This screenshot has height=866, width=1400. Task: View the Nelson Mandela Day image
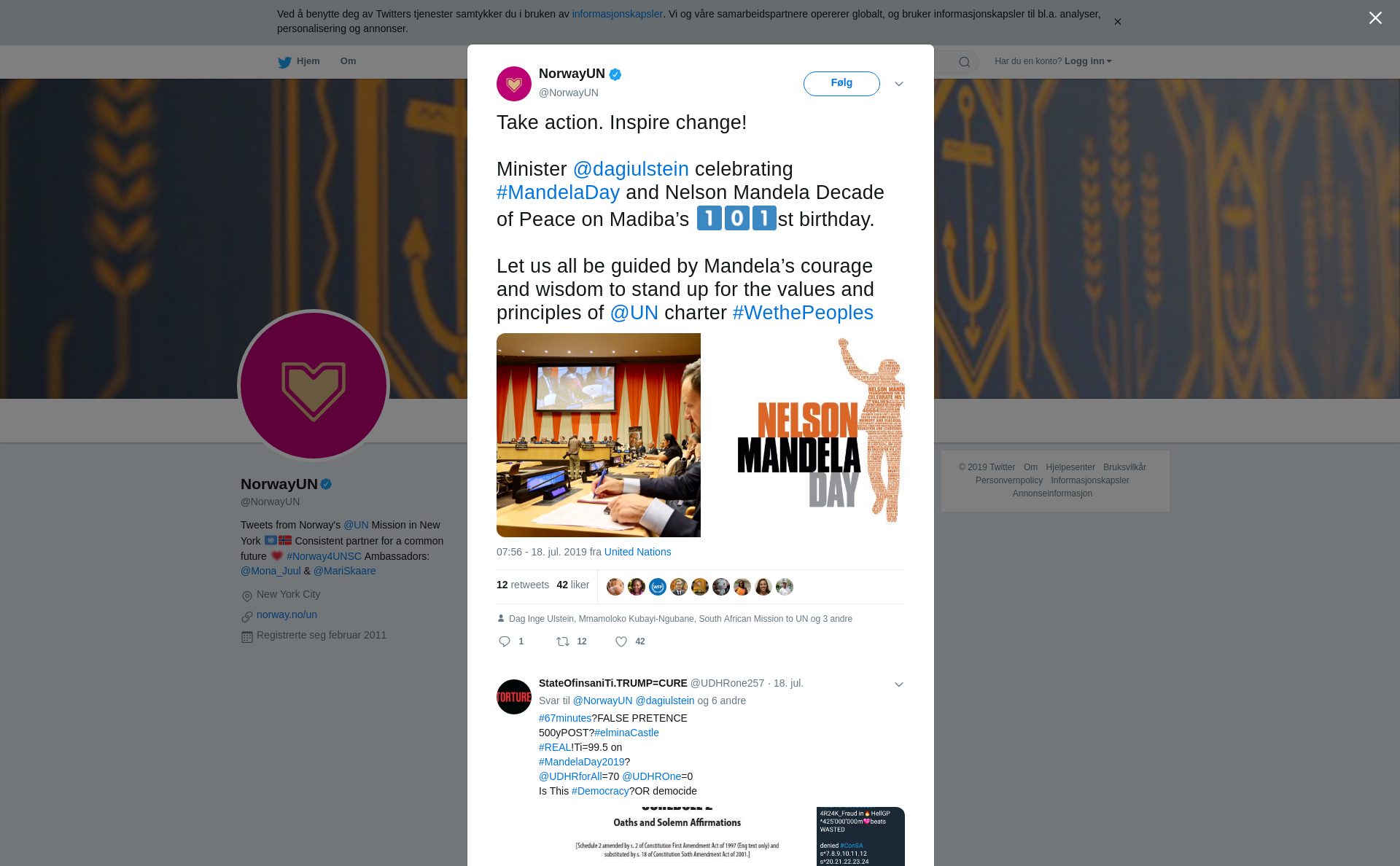804,435
